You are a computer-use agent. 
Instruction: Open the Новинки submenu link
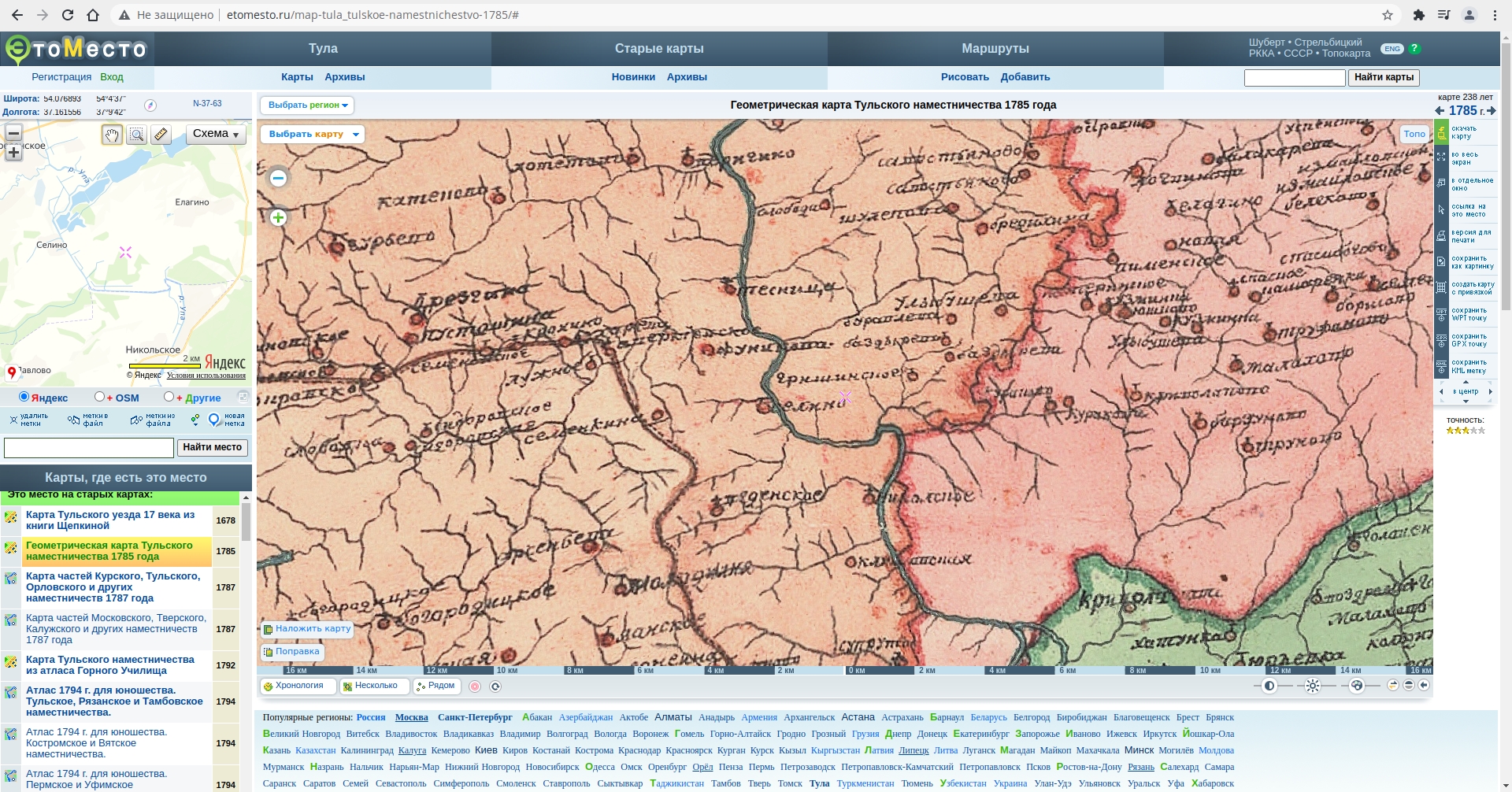[633, 77]
